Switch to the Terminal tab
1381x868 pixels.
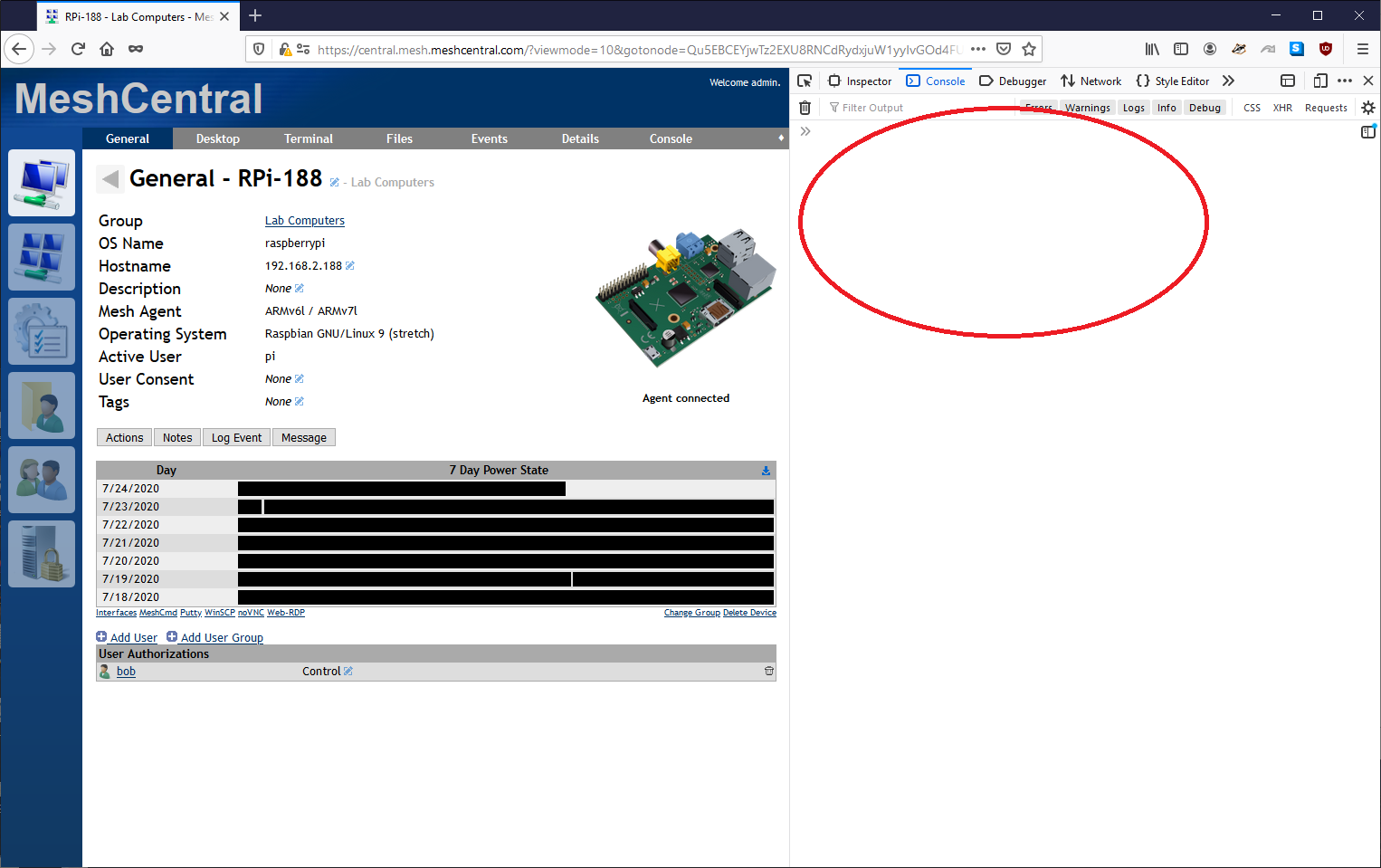click(308, 138)
